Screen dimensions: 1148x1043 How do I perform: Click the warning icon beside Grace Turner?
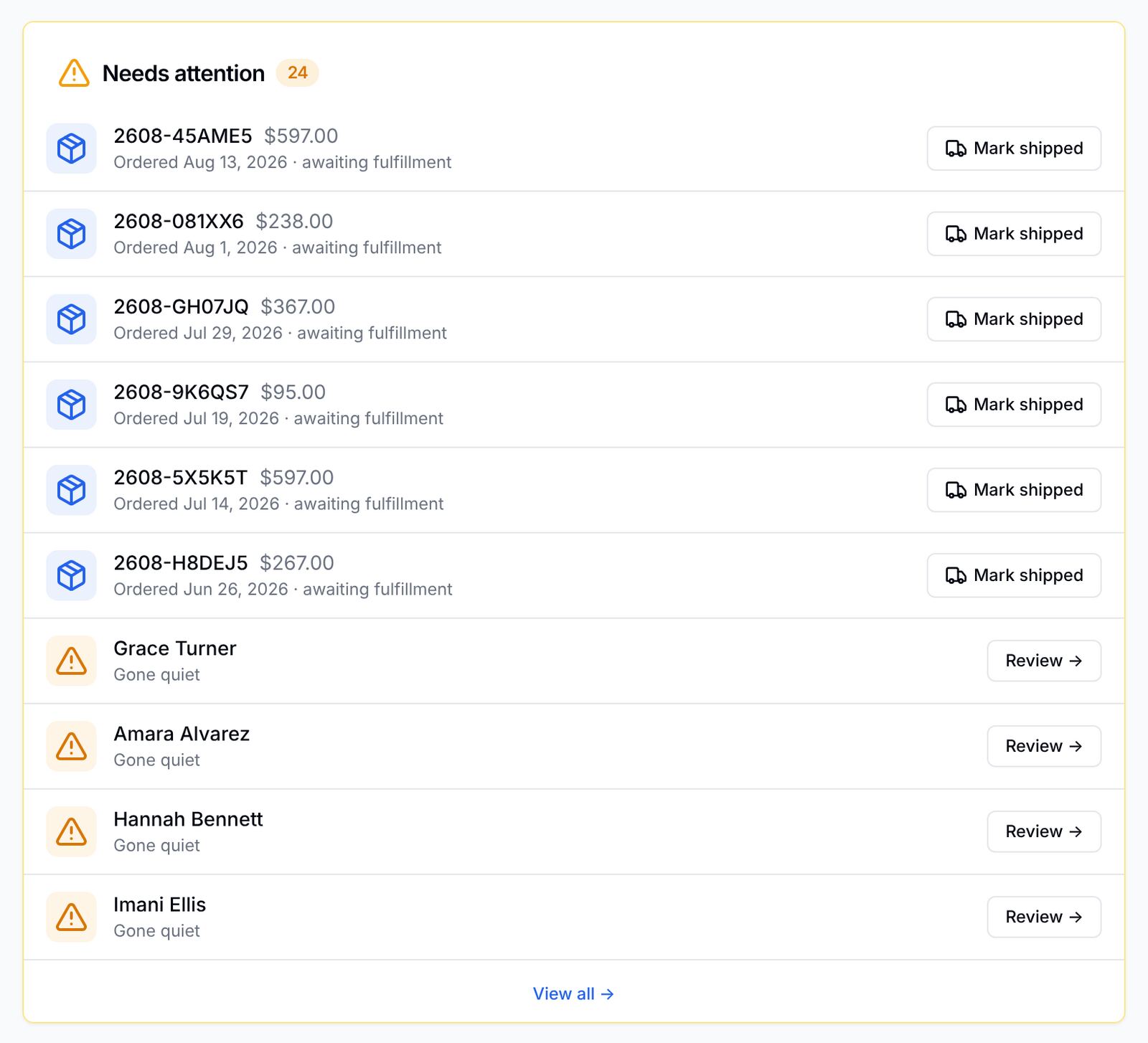(72, 661)
